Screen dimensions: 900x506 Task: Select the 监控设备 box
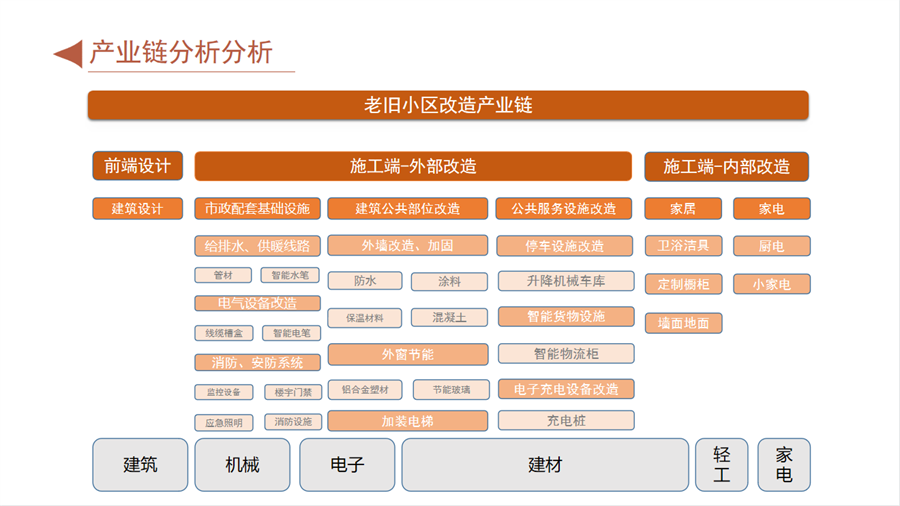[x=224, y=392]
